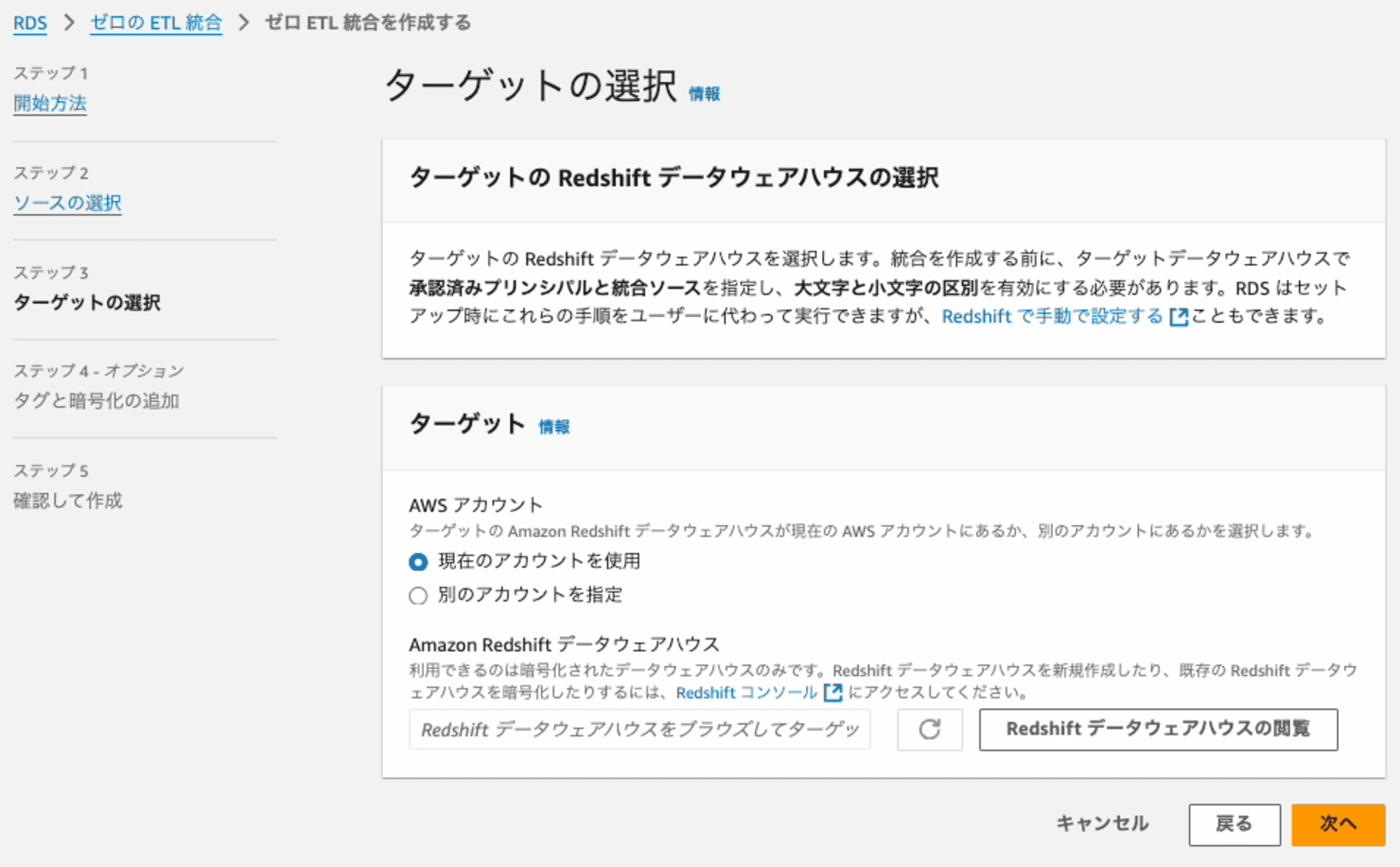1400x867 pixels.
Task: Open RDS breadcrumb link
Action: point(30,23)
